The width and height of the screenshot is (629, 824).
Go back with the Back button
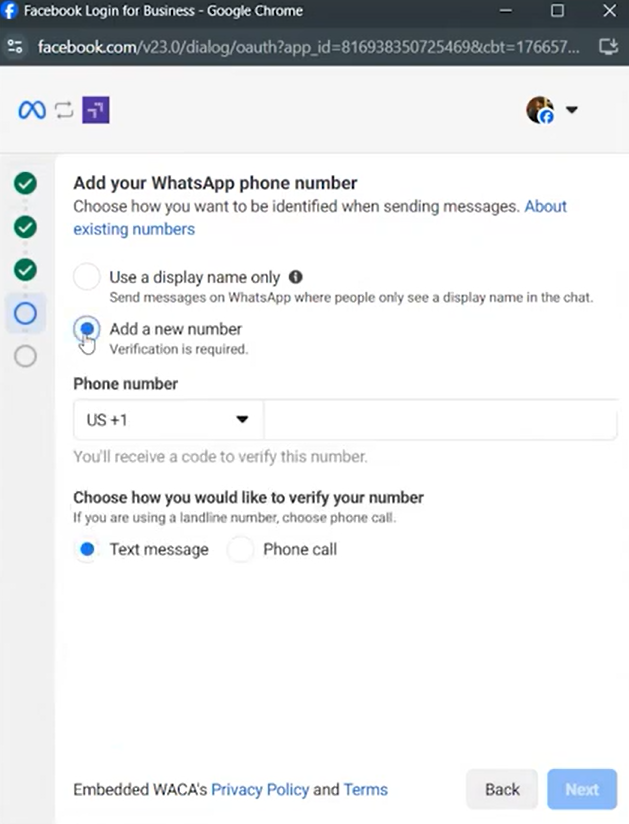(502, 789)
